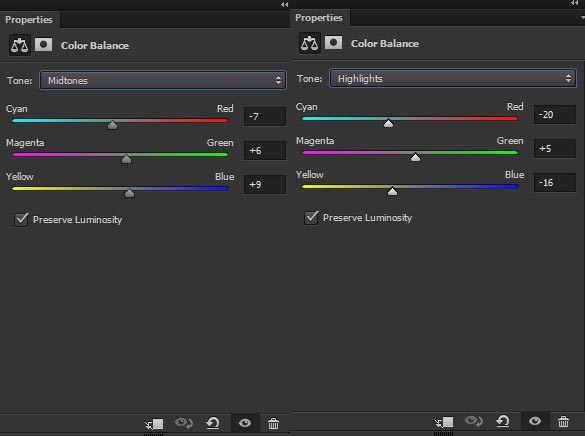This screenshot has height=436, width=585.
Task: Switch to the left Properties tab
Action: coord(29,19)
